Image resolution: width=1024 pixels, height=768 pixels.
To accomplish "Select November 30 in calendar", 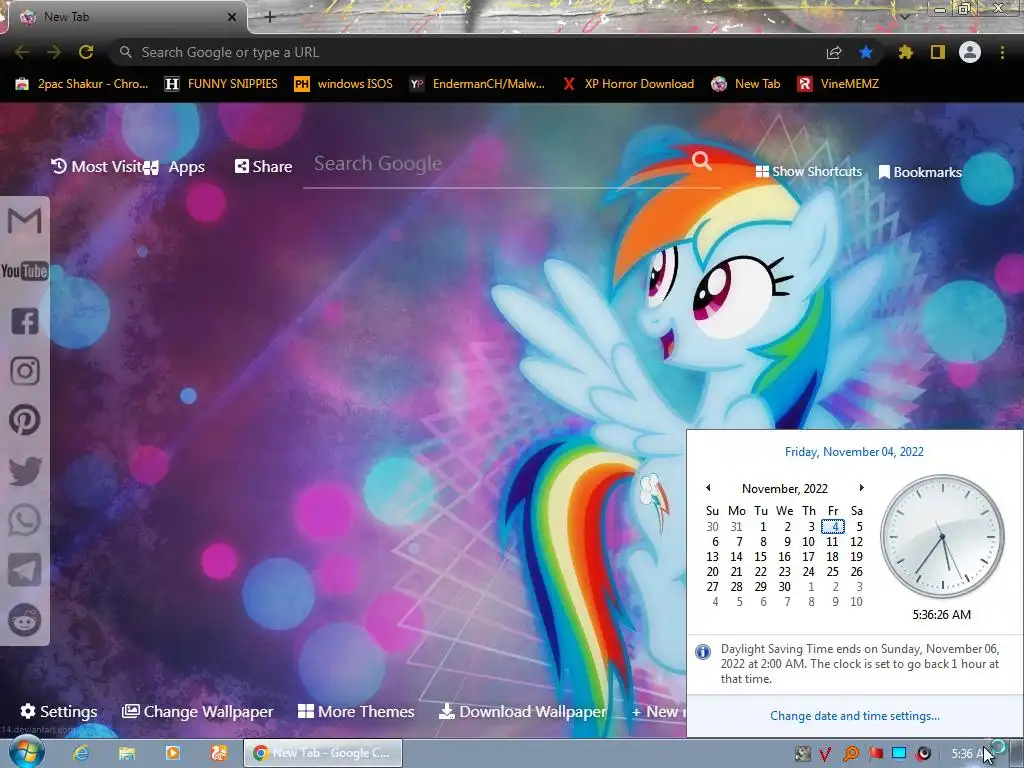I will point(784,586).
